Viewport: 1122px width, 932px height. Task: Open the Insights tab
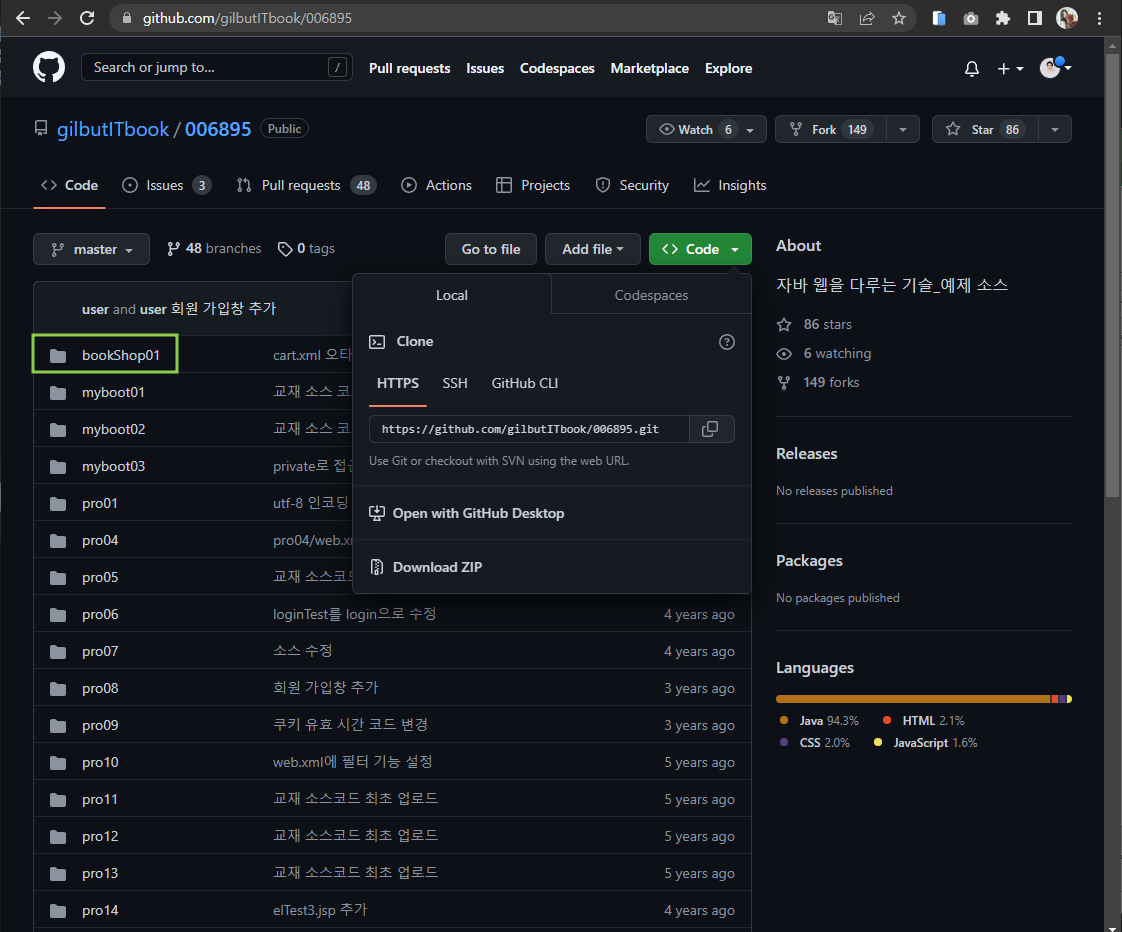point(730,185)
